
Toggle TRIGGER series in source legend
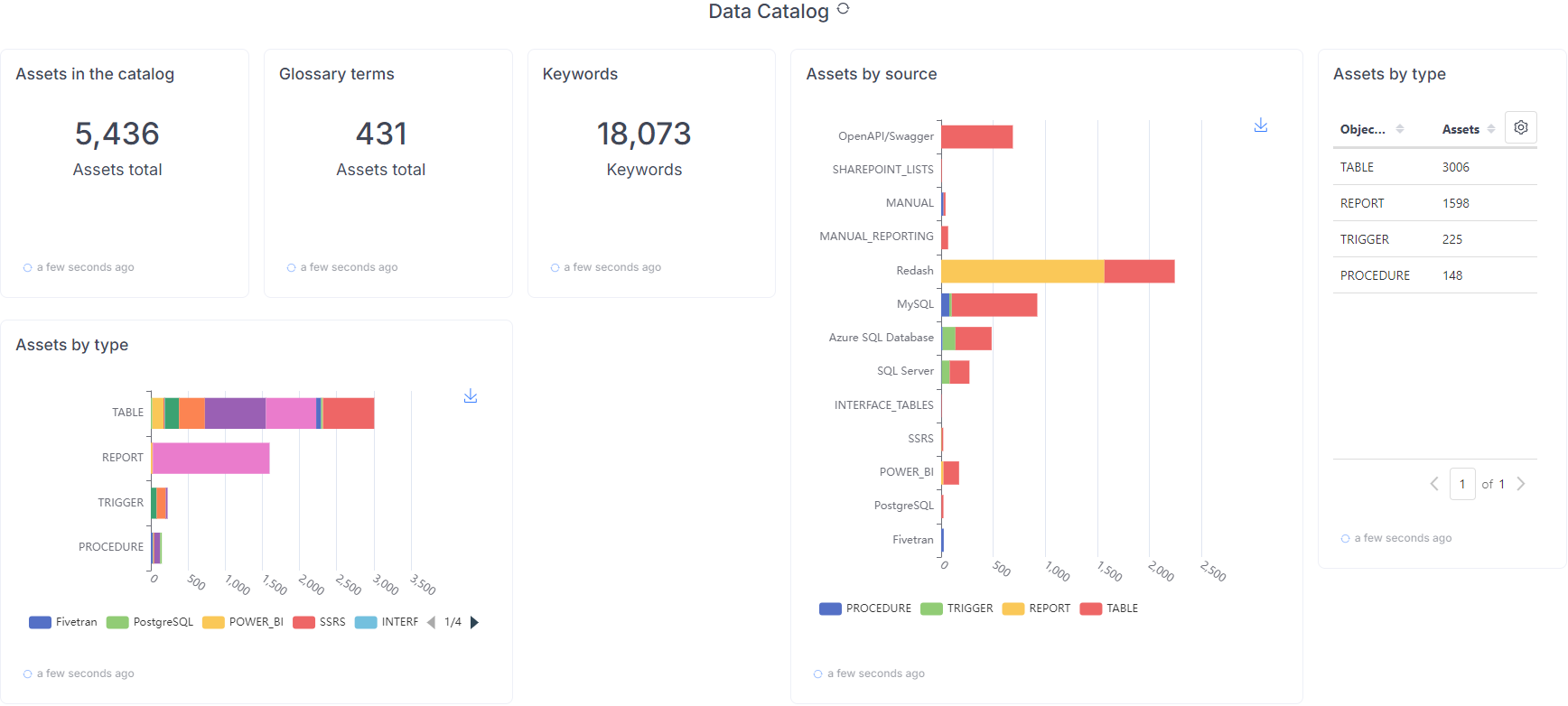pyautogui.click(x=957, y=608)
